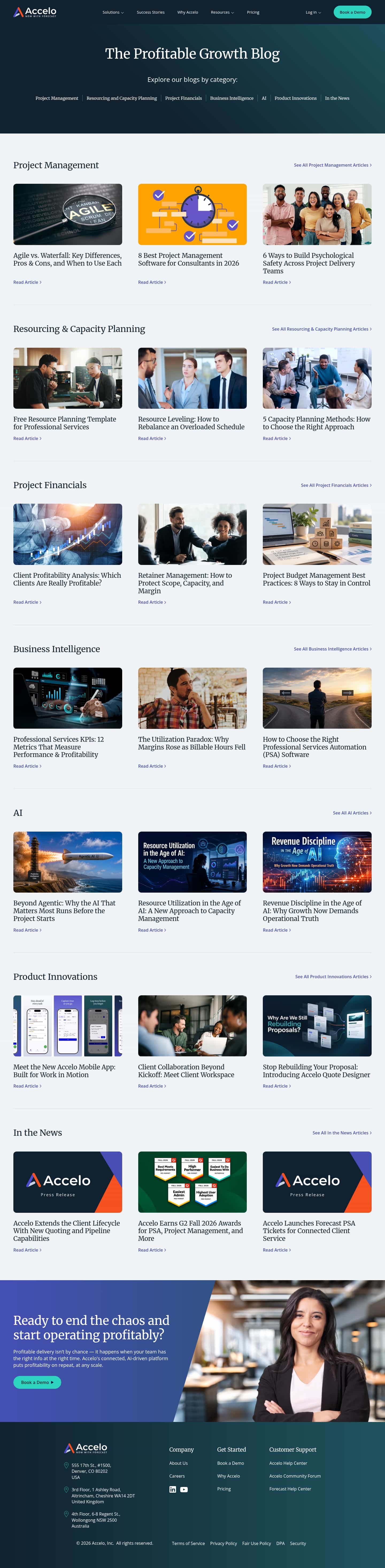Open See All AI Articles link
Image resolution: width=385 pixels, height=1568 pixels.
tap(352, 813)
